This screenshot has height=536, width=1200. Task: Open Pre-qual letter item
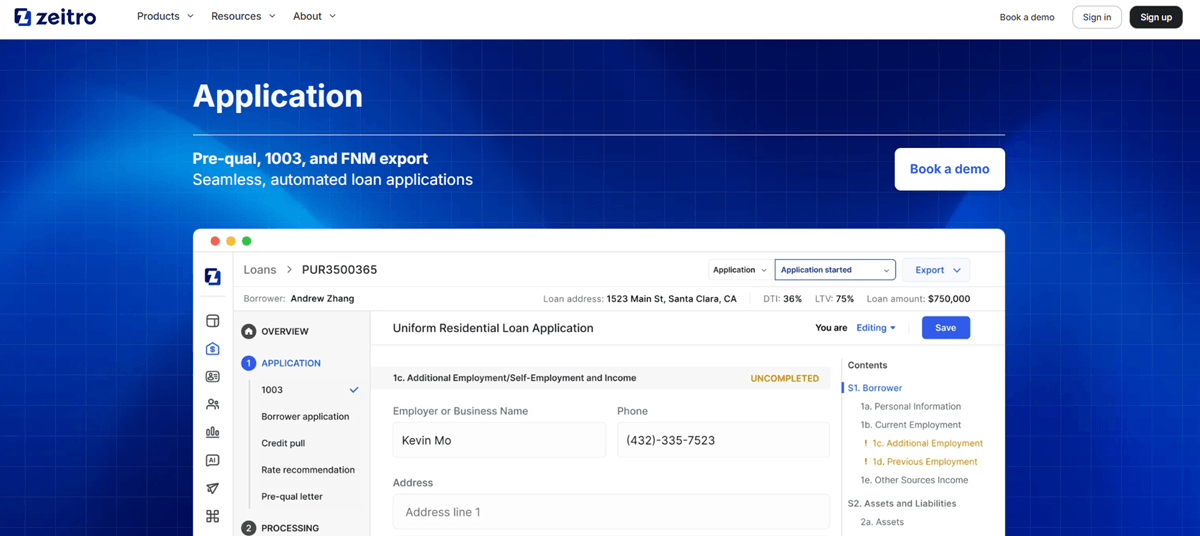[292, 496]
